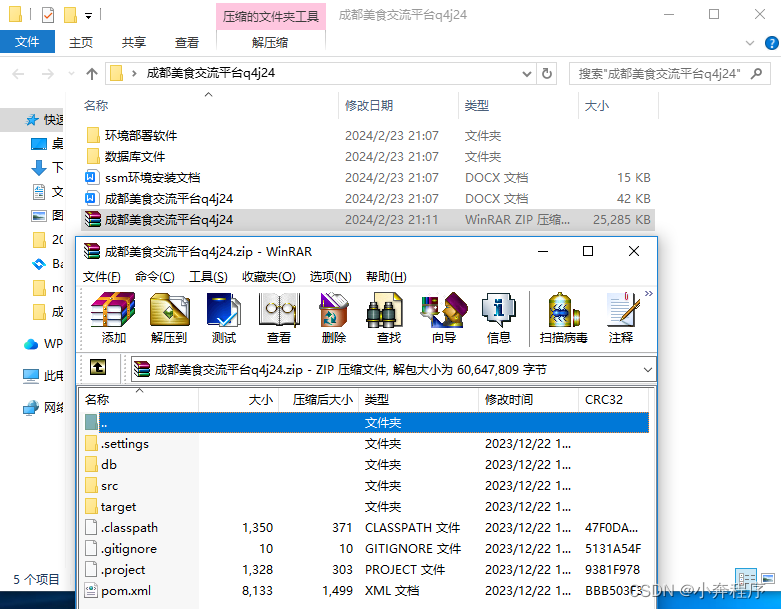781x609 pixels.
Task: Switch to Explorer 查看 ribbon tab
Action: click(187, 42)
